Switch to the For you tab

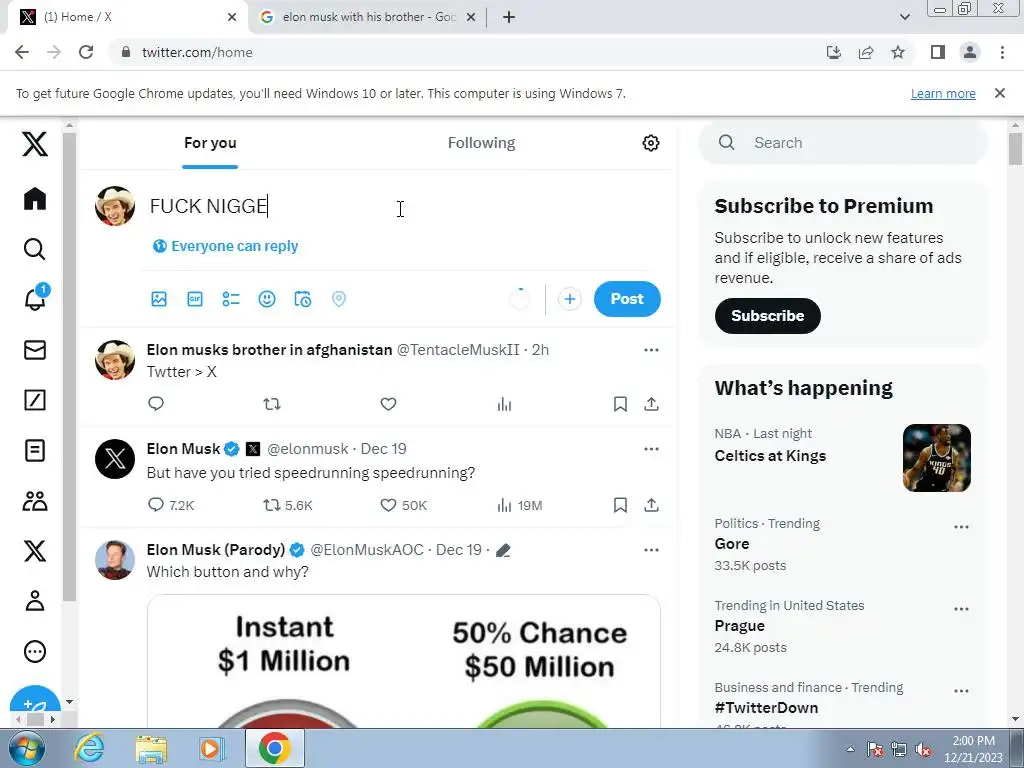point(210,143)
